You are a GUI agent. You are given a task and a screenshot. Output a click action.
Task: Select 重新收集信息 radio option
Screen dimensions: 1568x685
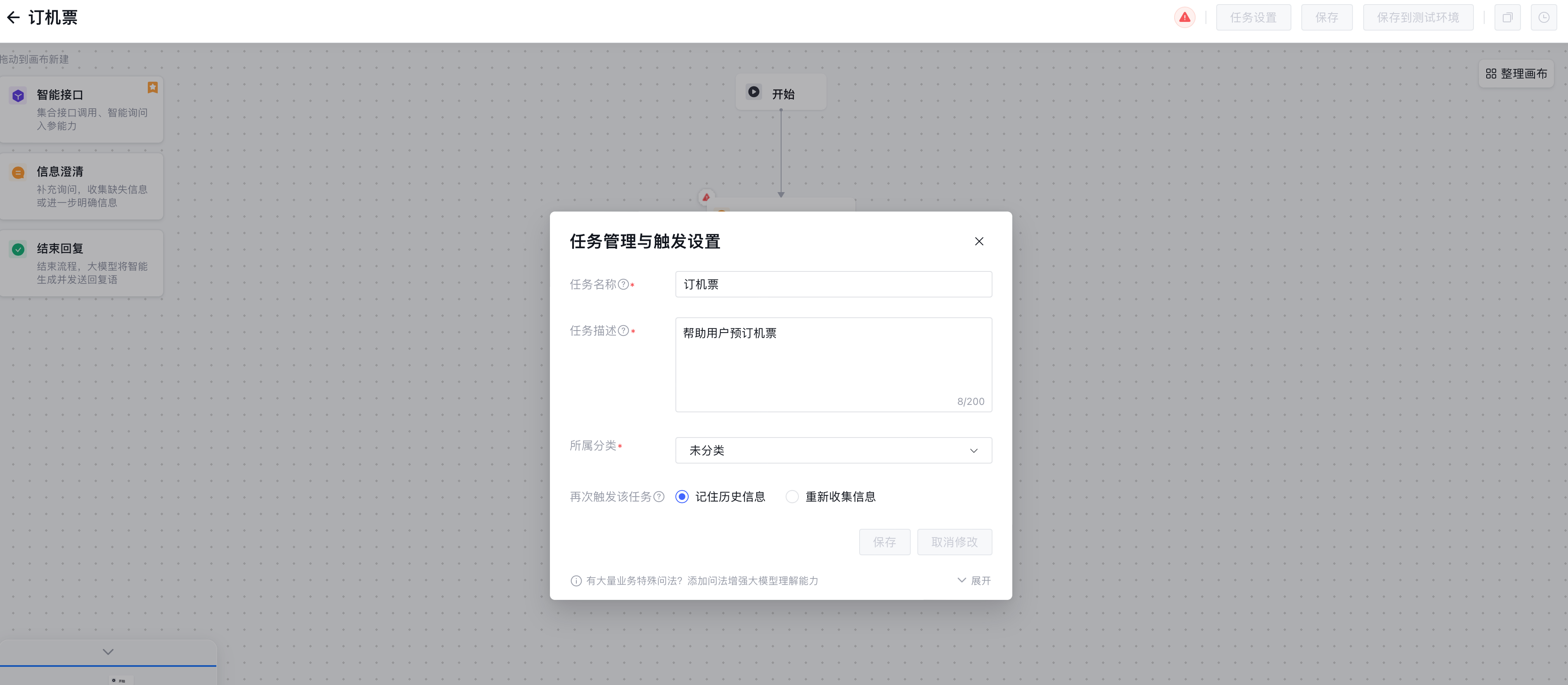coord(792,497)
